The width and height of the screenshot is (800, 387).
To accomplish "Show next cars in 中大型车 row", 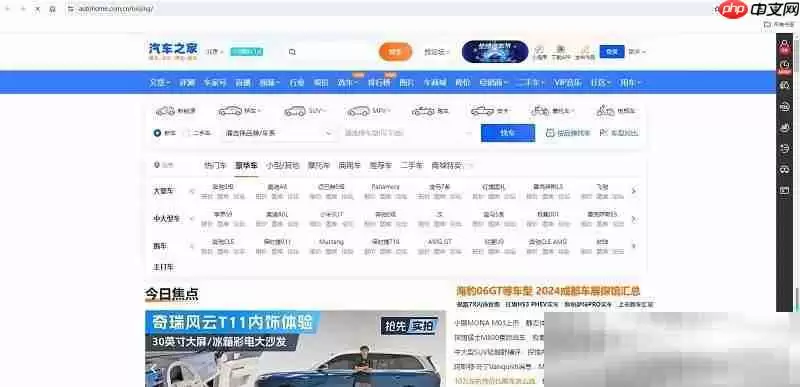I will tap(634, 219).
